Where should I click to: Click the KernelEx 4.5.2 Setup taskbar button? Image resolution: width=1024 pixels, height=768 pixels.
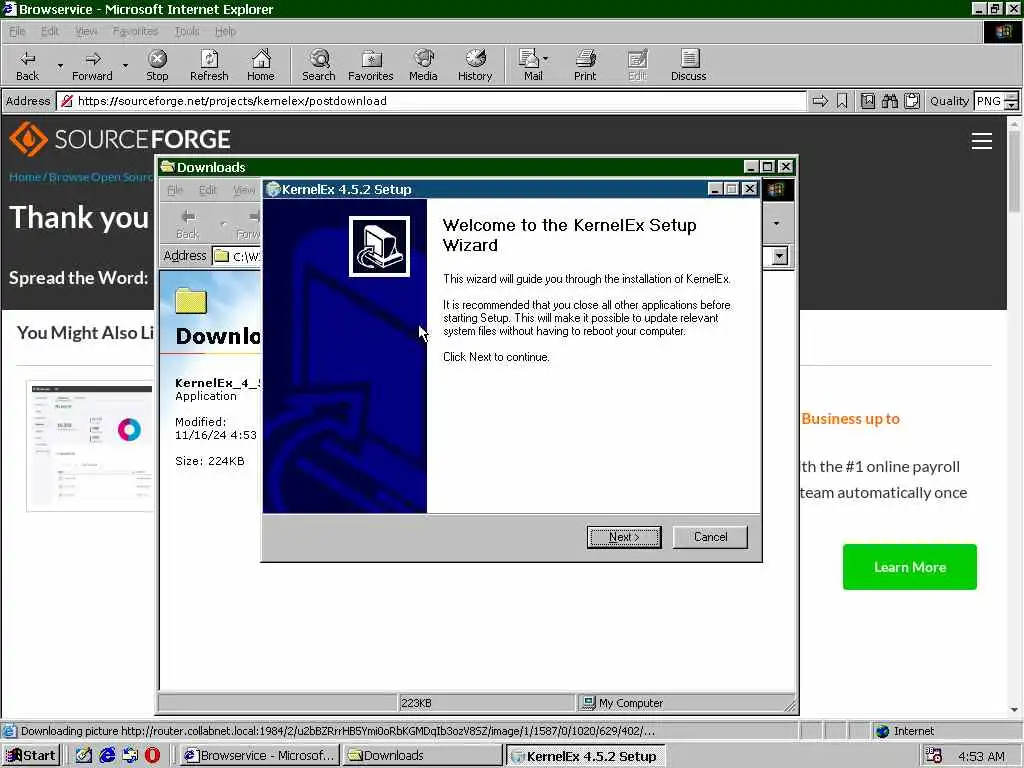586,756
